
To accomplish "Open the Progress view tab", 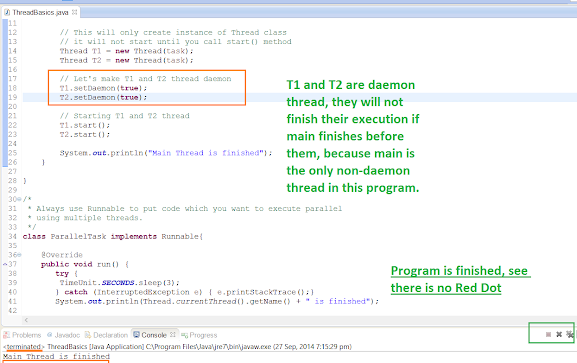I will 199,335.
